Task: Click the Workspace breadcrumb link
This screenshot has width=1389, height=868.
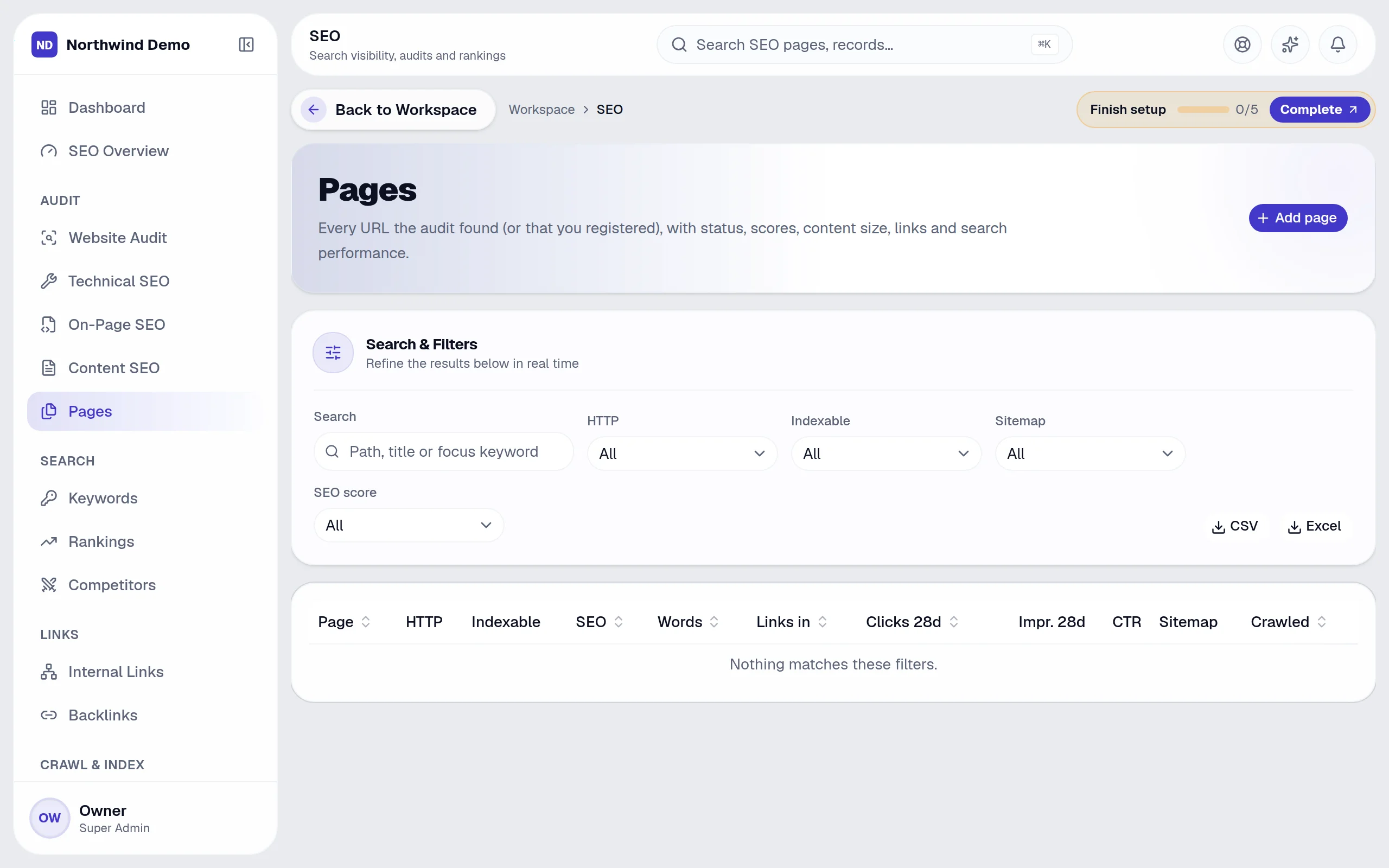Action: pyautogui.click(x=541, y=110)
